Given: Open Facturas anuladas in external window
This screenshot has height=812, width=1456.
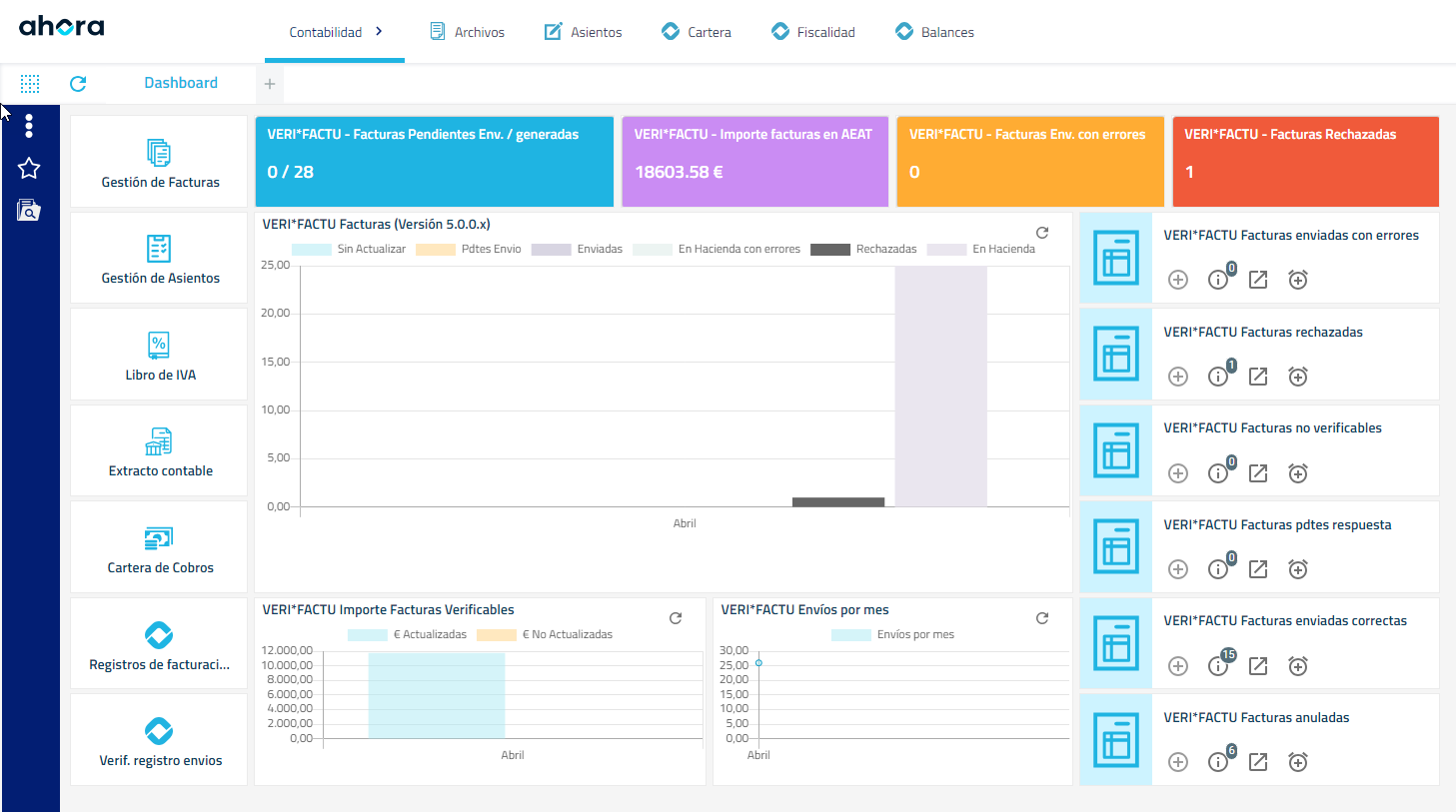Looking at the screenshot, I should point(1258,762).
